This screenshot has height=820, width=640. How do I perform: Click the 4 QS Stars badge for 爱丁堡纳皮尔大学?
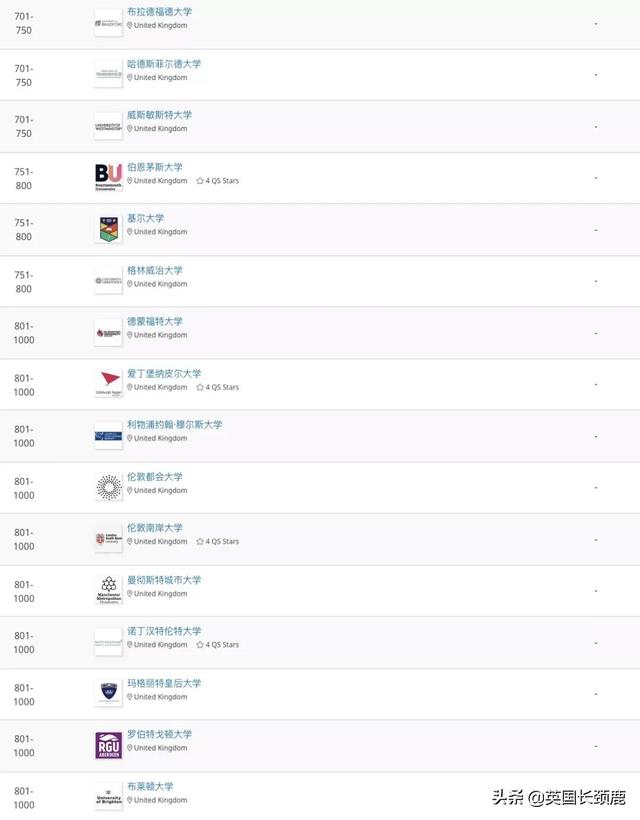(x=217, y=387)
